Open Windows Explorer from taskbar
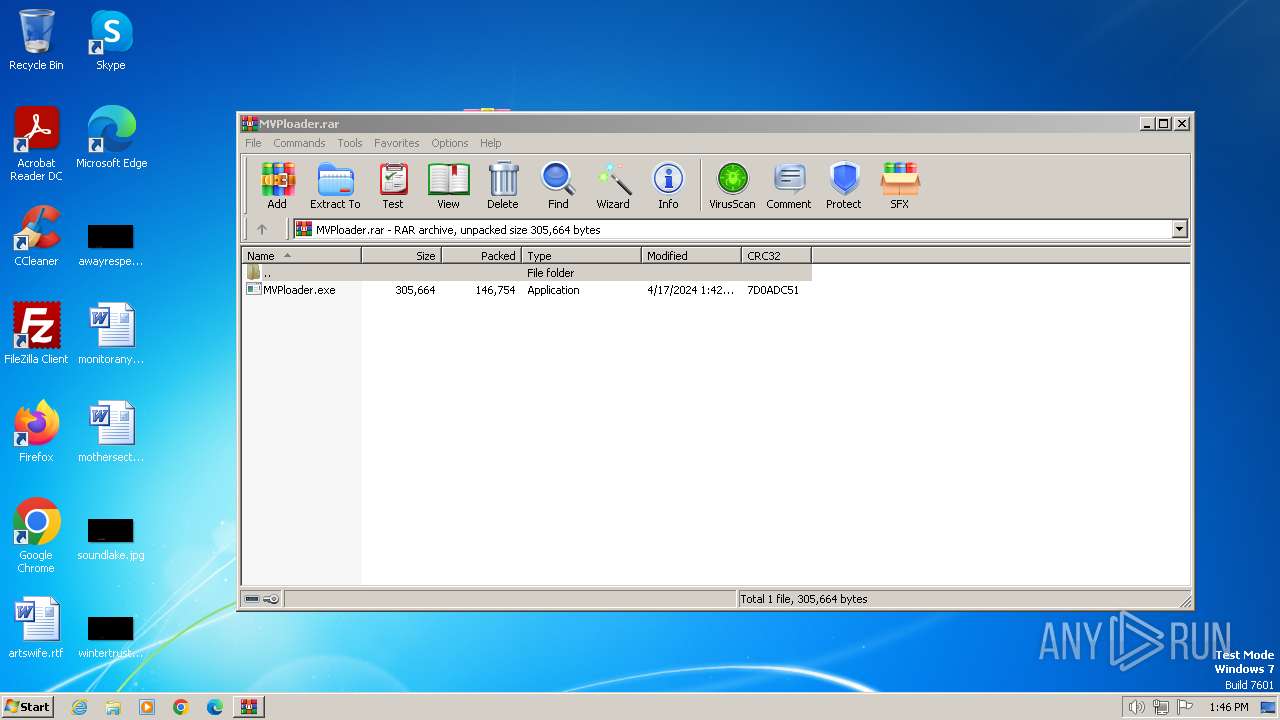1280x720 pixels. [113, 707]
